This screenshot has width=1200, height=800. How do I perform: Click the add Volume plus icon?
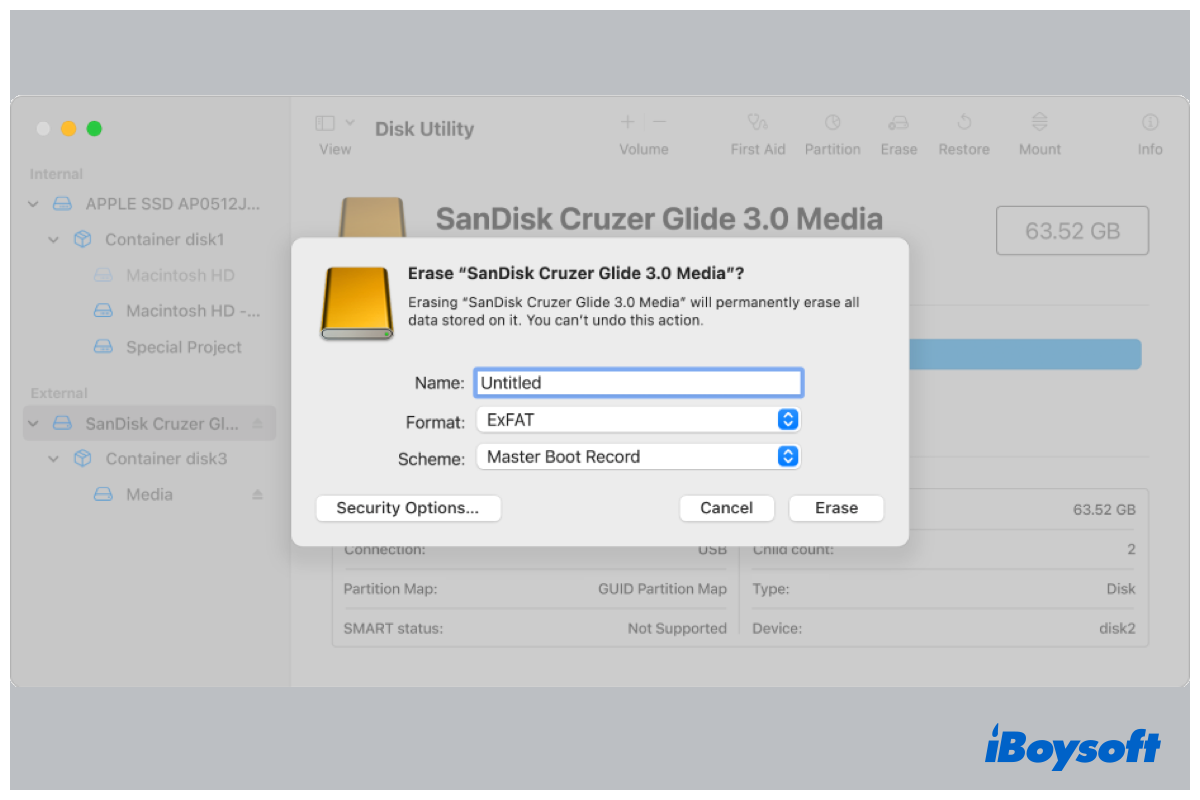[627, 122]
